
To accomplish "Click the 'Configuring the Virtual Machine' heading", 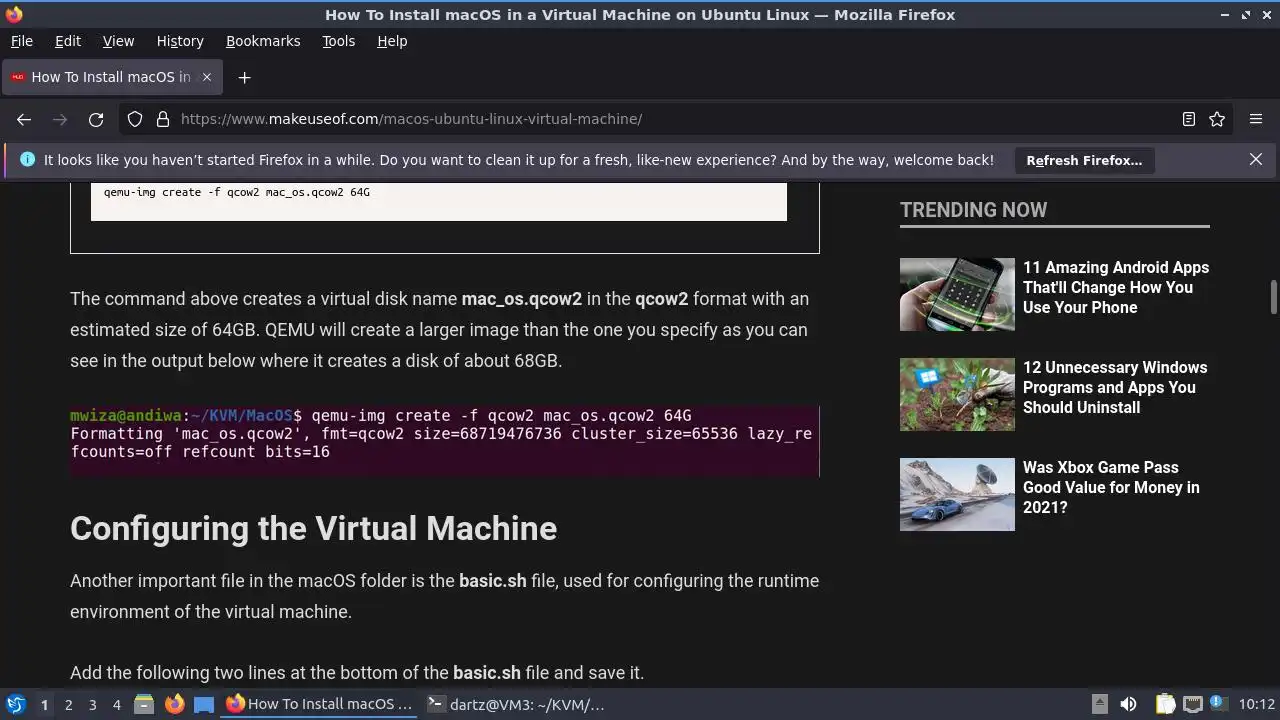I will pos(313,528).
